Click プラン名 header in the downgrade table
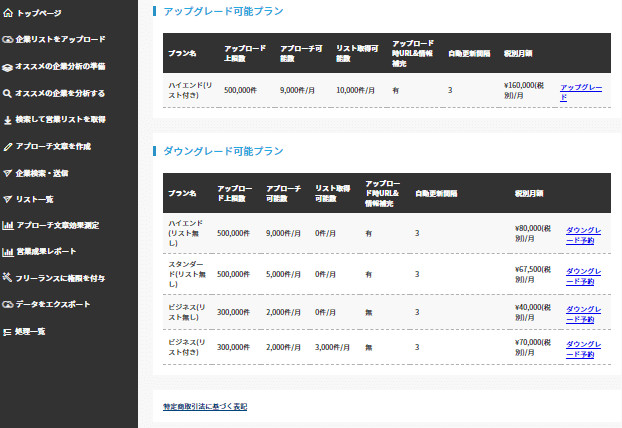622x428 pixels. [182, 194]
